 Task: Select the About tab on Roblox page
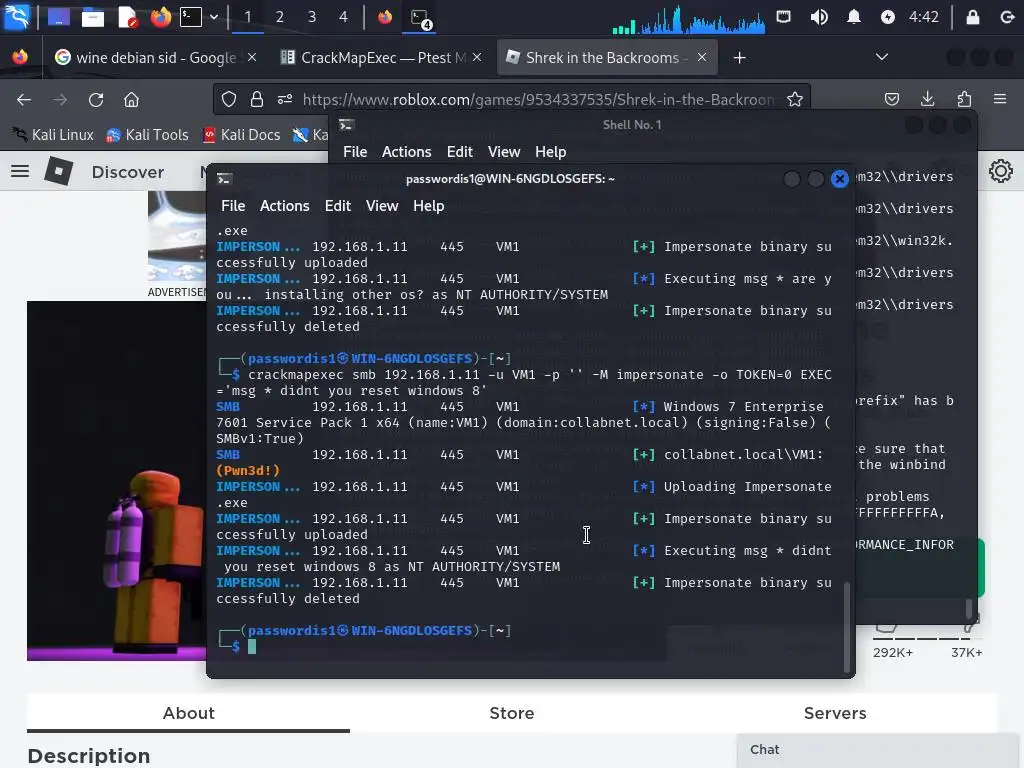pos(189,713)
